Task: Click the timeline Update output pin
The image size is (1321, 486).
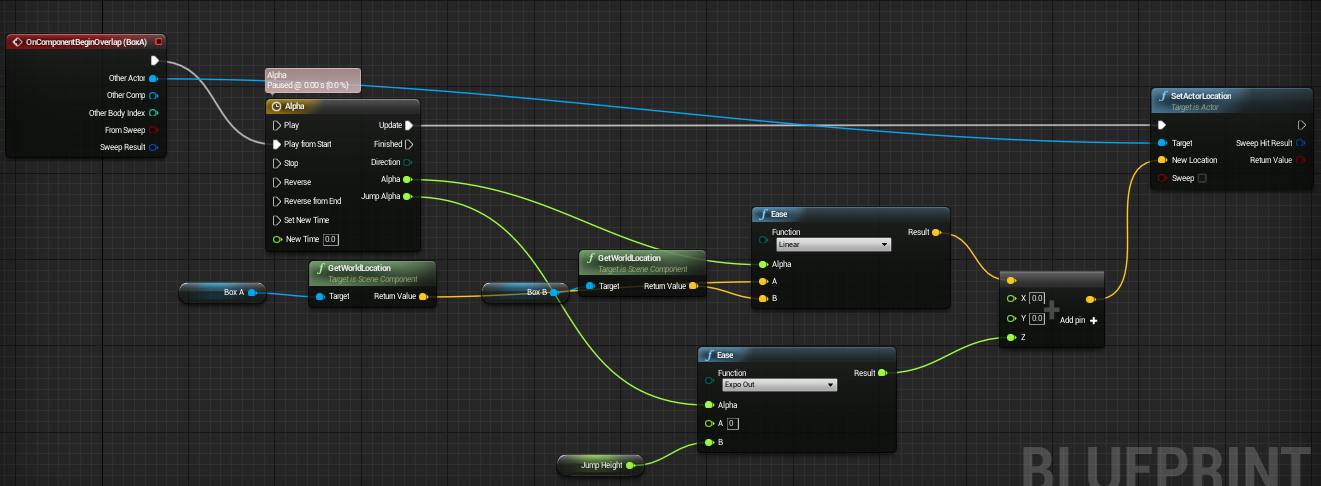Action: tap(409, 126)
